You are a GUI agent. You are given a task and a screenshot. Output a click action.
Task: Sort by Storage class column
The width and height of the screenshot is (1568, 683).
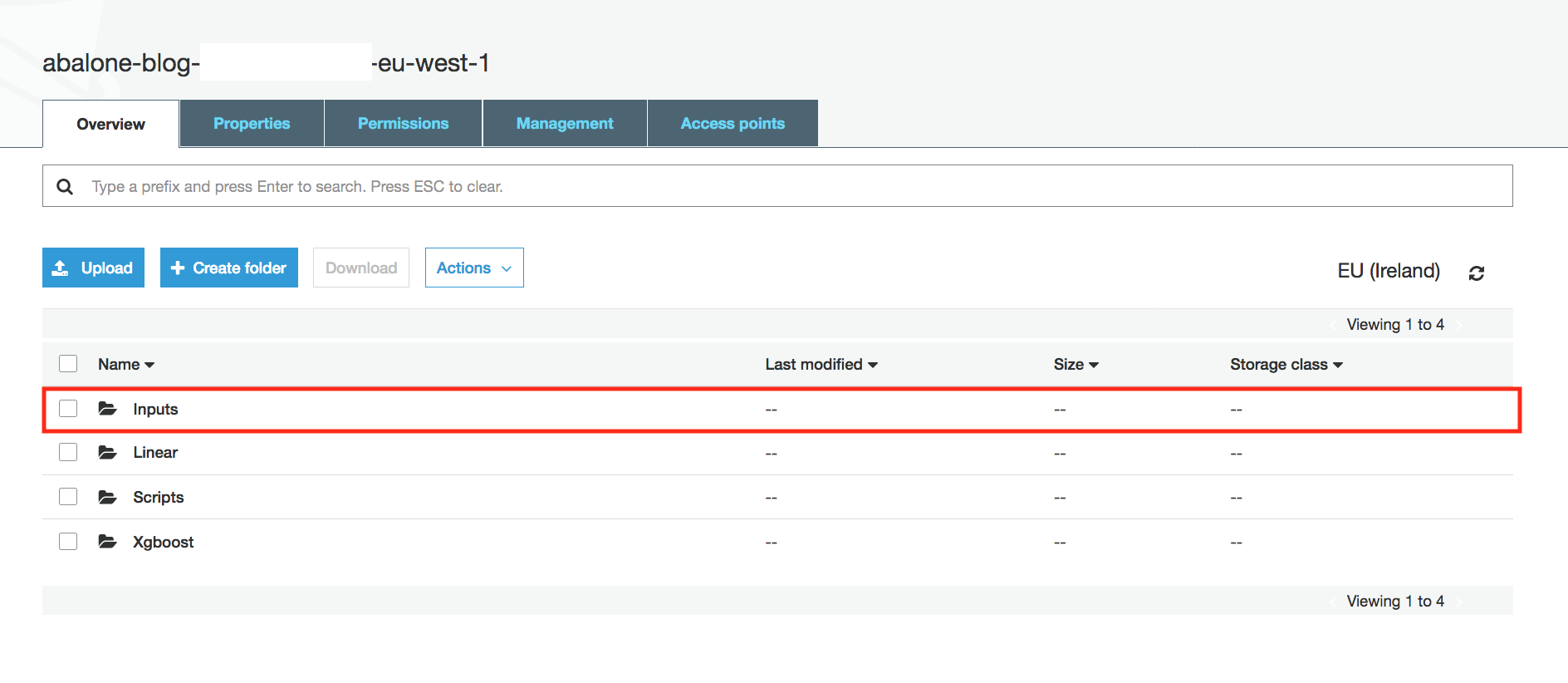tap(1286, 364)
